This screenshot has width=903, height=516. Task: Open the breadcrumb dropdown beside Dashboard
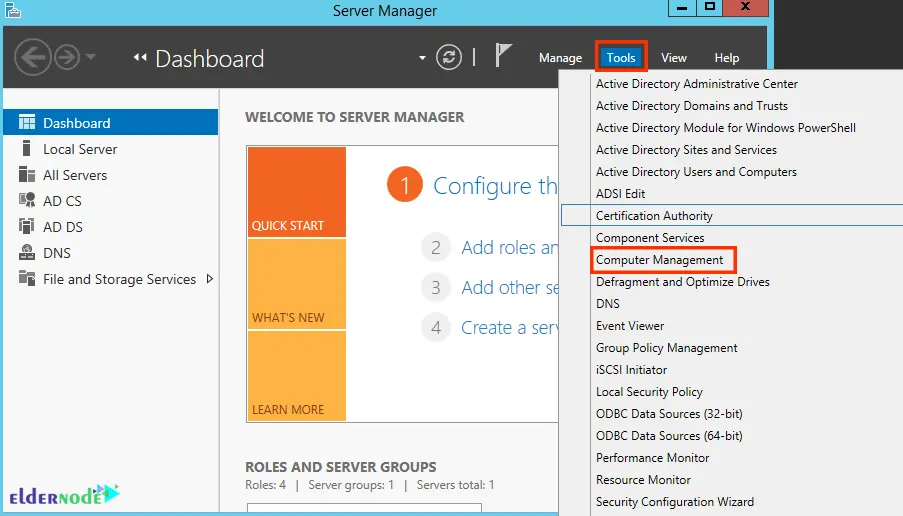[422, 58]
